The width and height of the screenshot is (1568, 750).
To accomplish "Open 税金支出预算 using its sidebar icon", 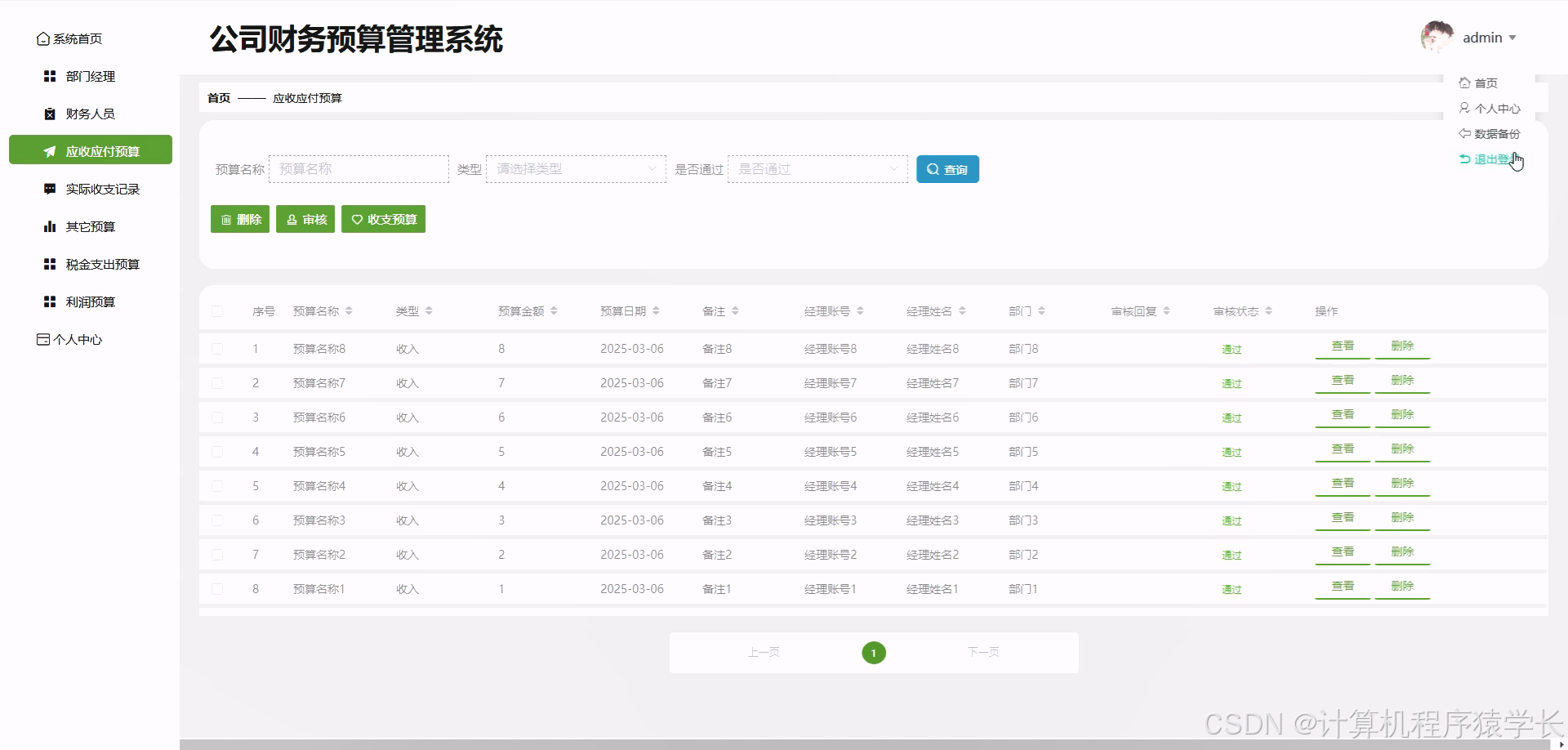I will pos(49,264).
